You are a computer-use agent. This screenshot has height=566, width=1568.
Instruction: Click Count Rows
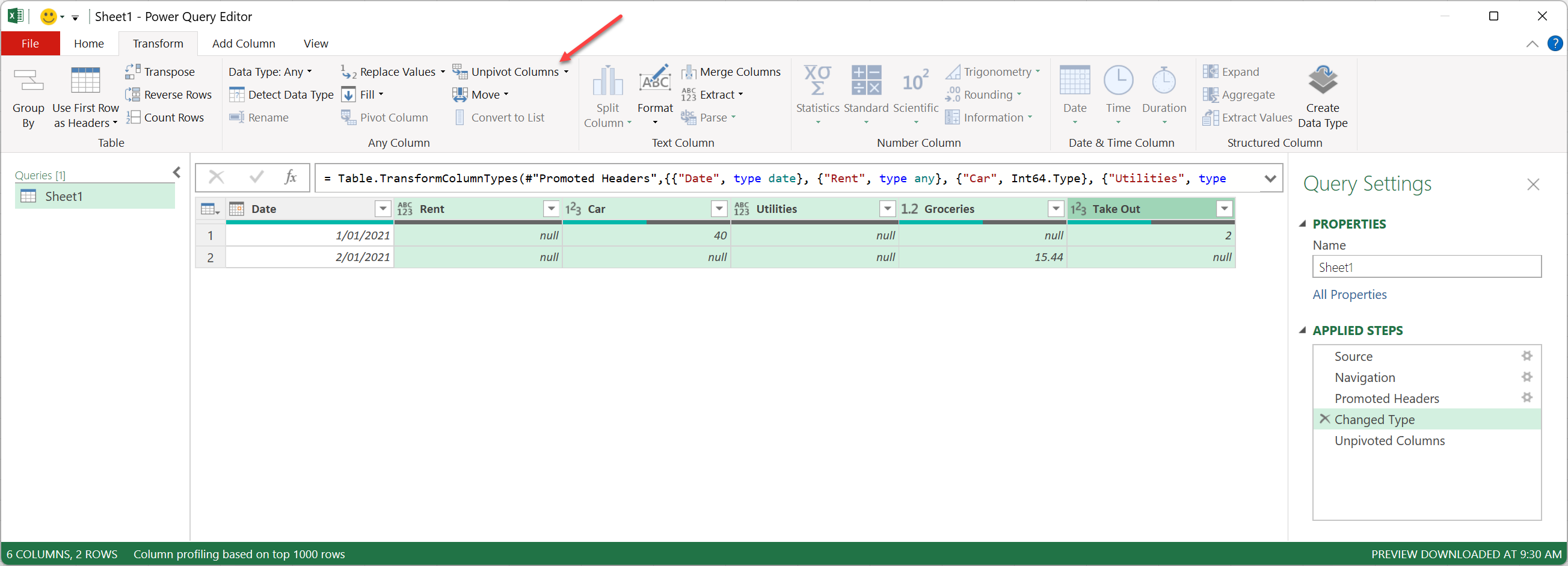coord(165,117)
